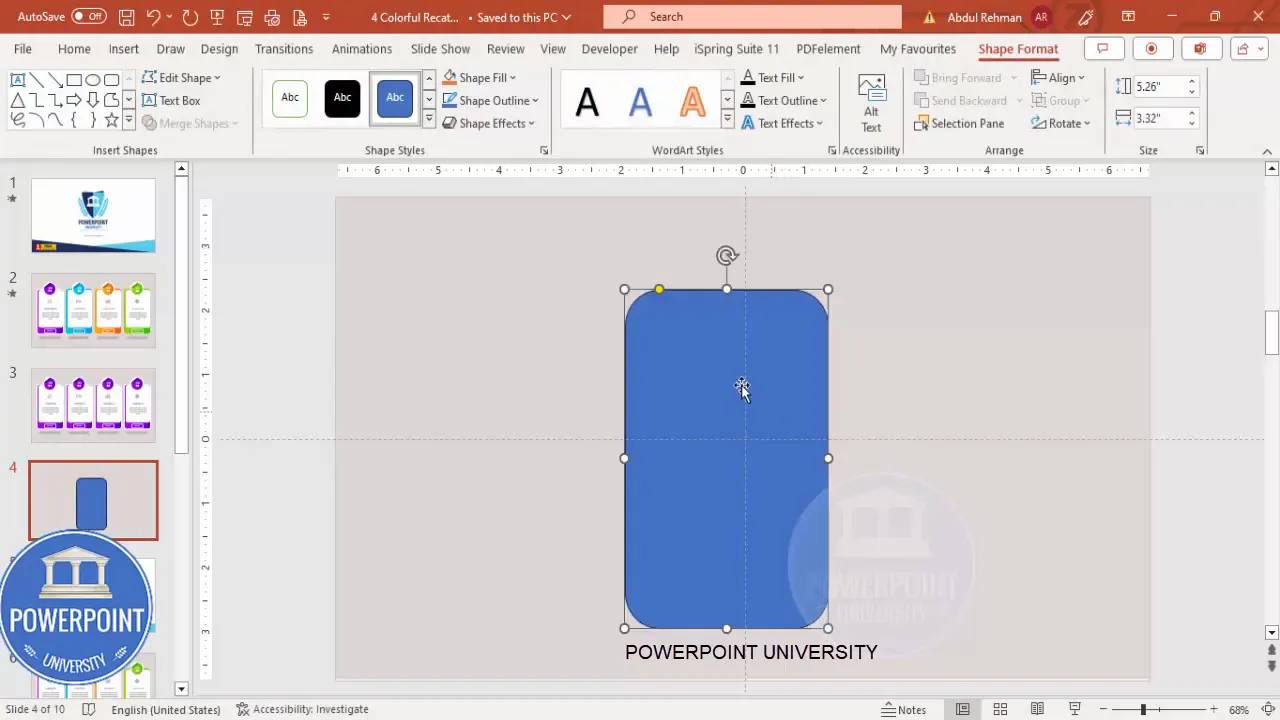
Task: Click Accessibility: Investigate in the status bar
Action: (x=310, y=709)
